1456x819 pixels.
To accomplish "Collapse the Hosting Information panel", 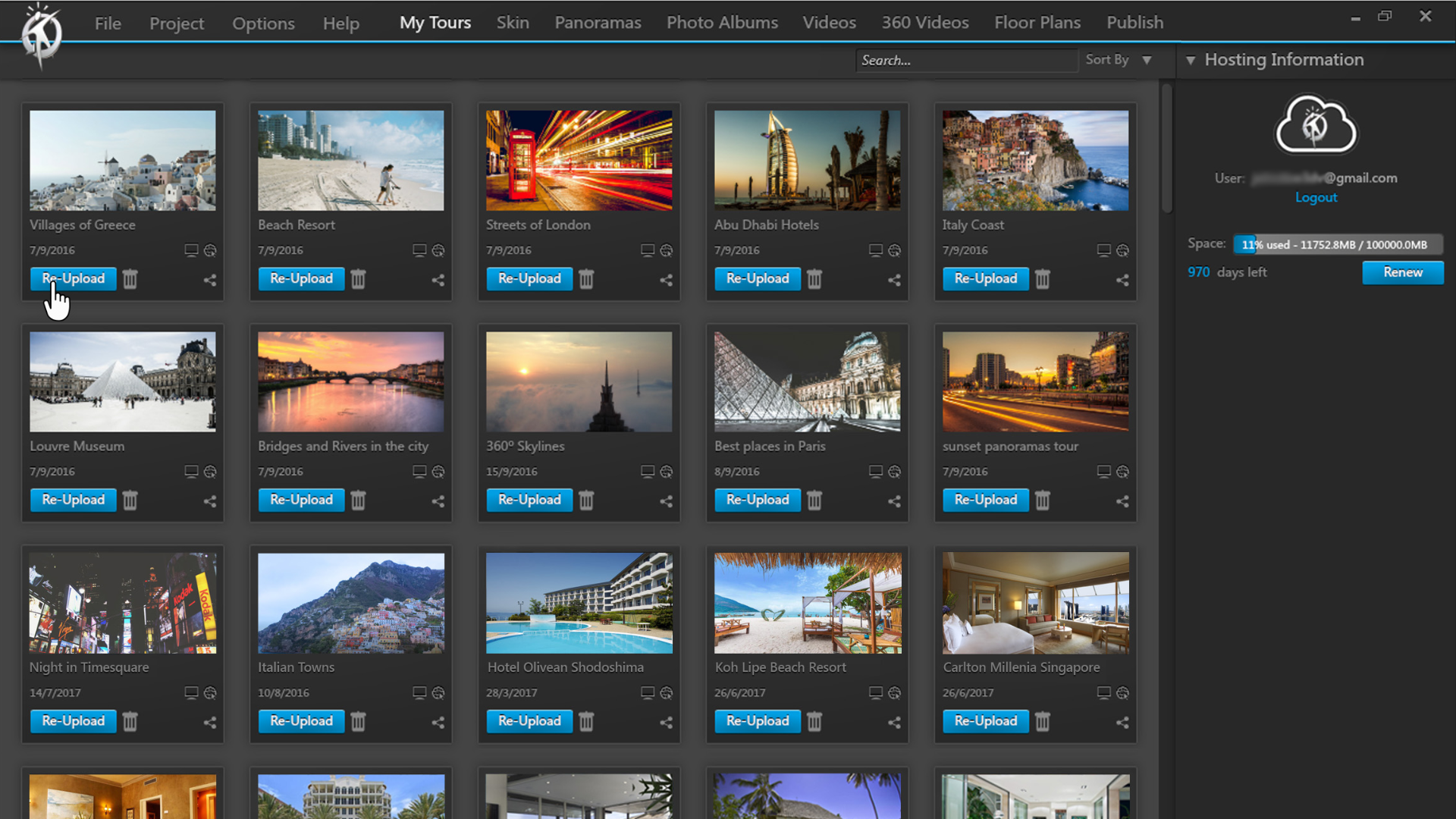I will pyautogui.click(x=1191, y=60).
